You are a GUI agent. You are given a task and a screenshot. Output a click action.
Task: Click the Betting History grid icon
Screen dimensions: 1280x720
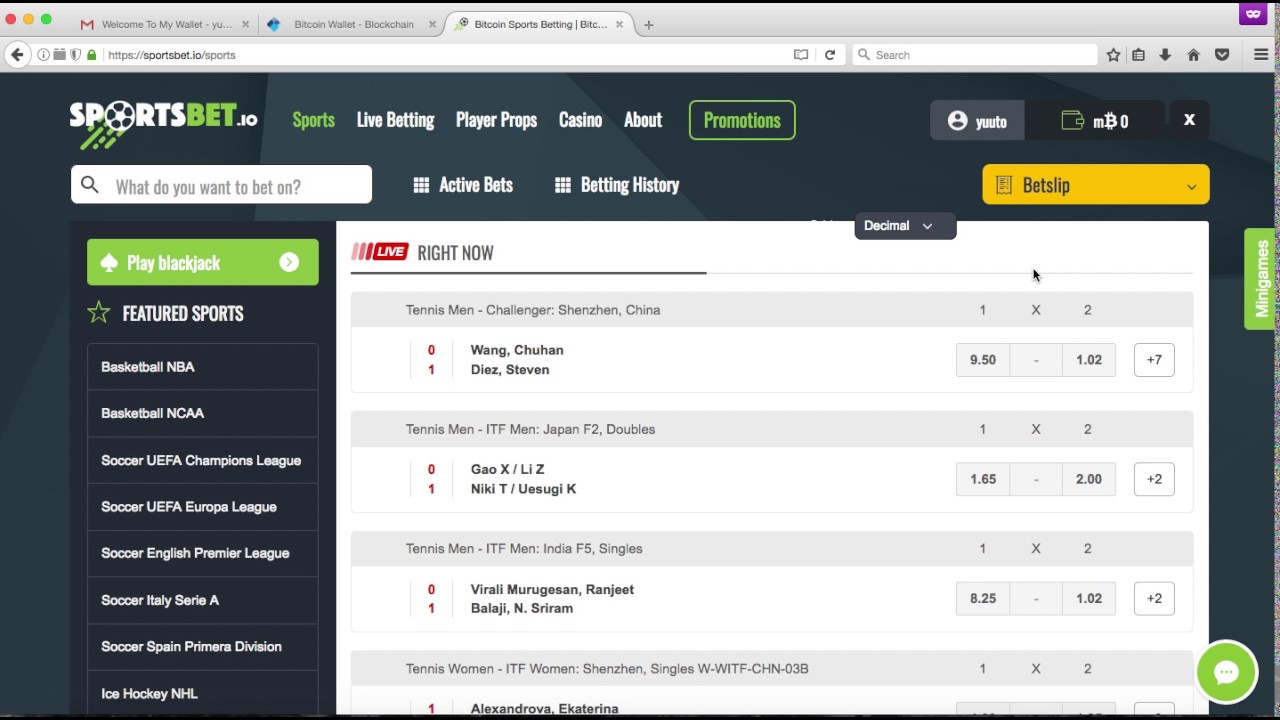point(563,185)
